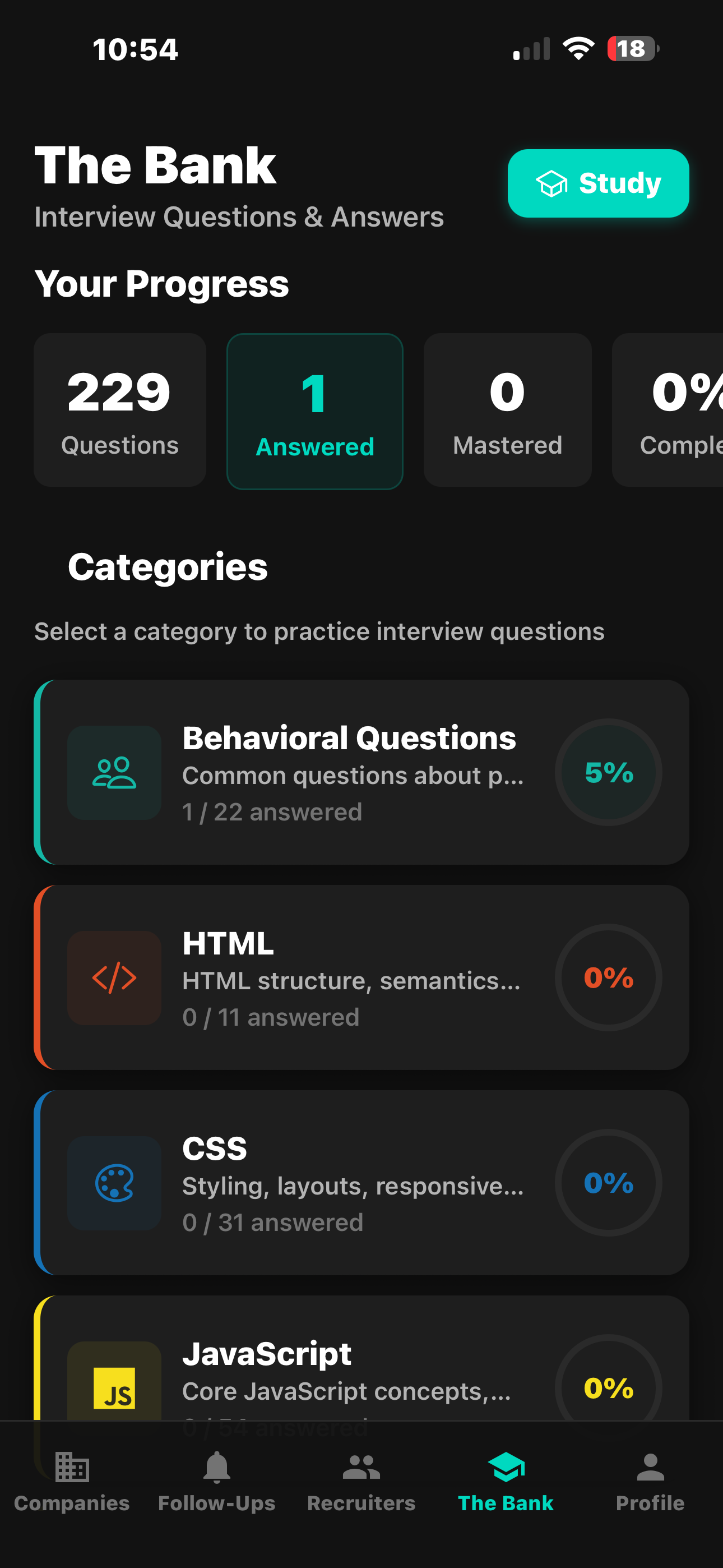Tap the Follow-Ups bell icon
723x1568 pixels.
(217, 1467)
